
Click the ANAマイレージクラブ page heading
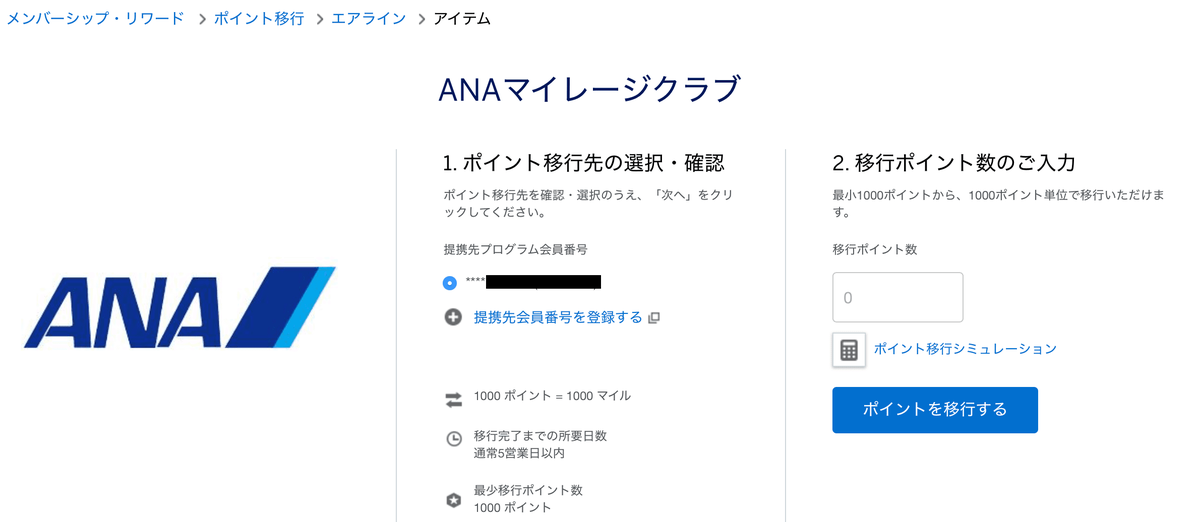pos(590,89)
